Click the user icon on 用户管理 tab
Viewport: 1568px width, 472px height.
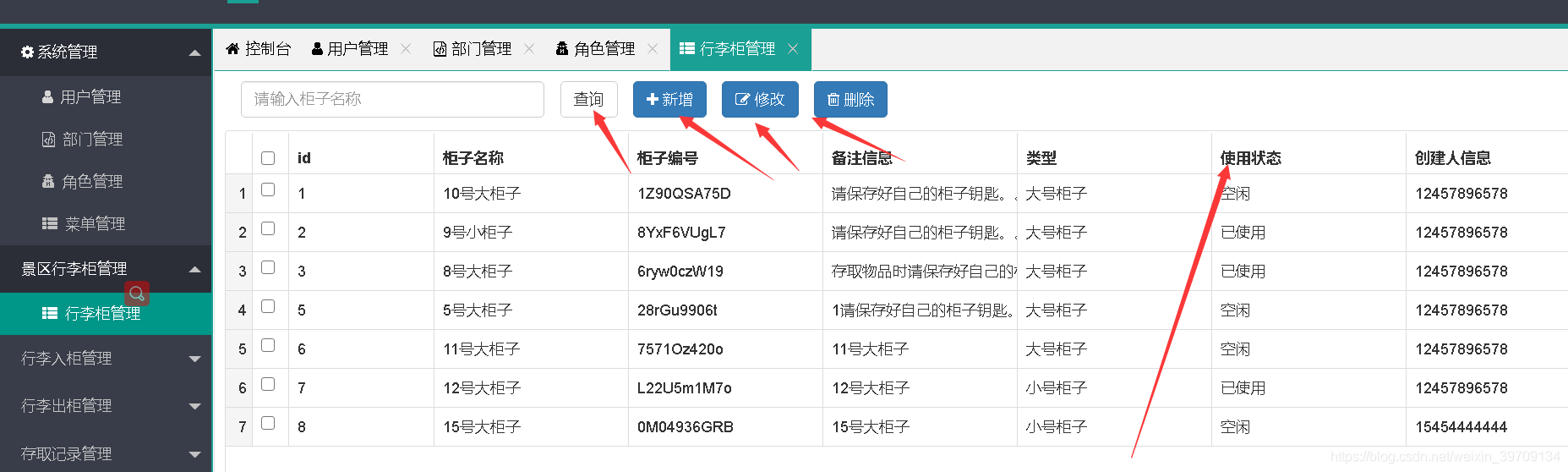(317, 49)
